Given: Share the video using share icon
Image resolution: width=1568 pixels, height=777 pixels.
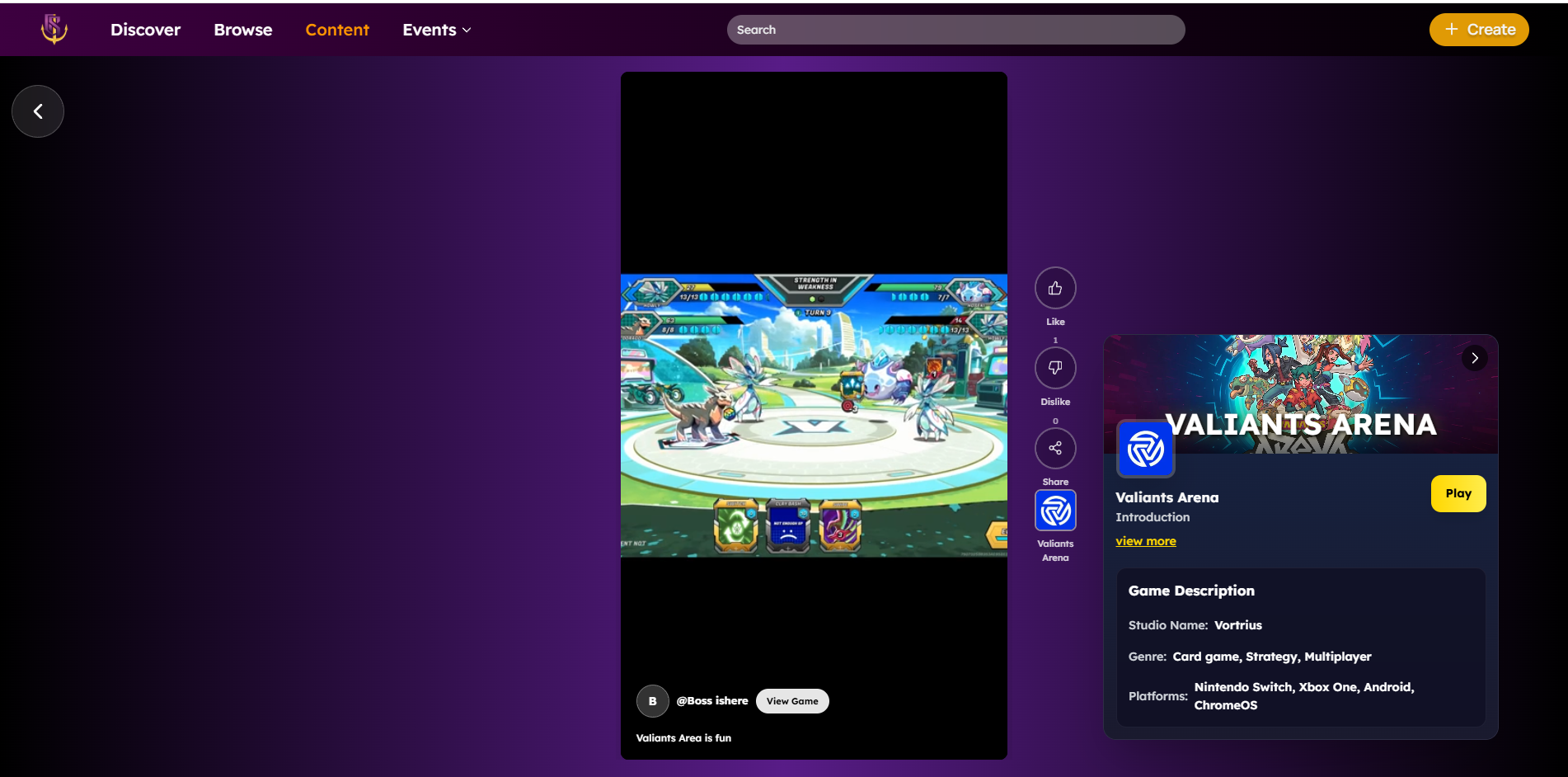Looking at the screenshot, I should (x=1055, y=448).
